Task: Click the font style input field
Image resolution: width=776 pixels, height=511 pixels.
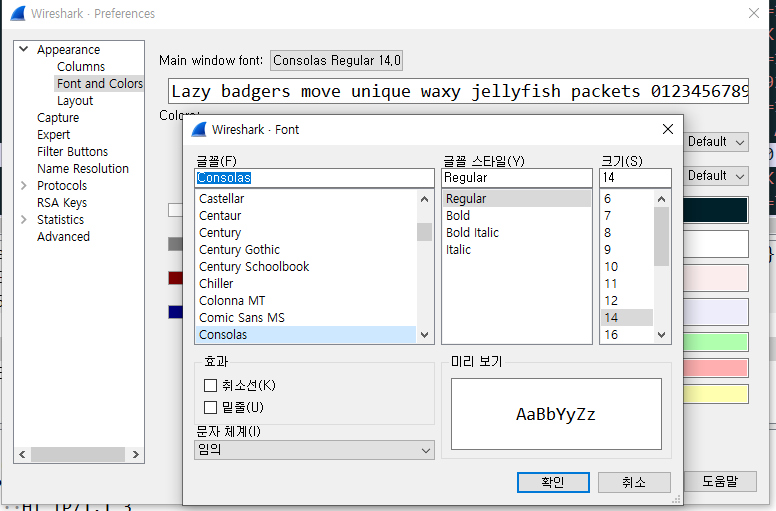Action: coord(517,178)
